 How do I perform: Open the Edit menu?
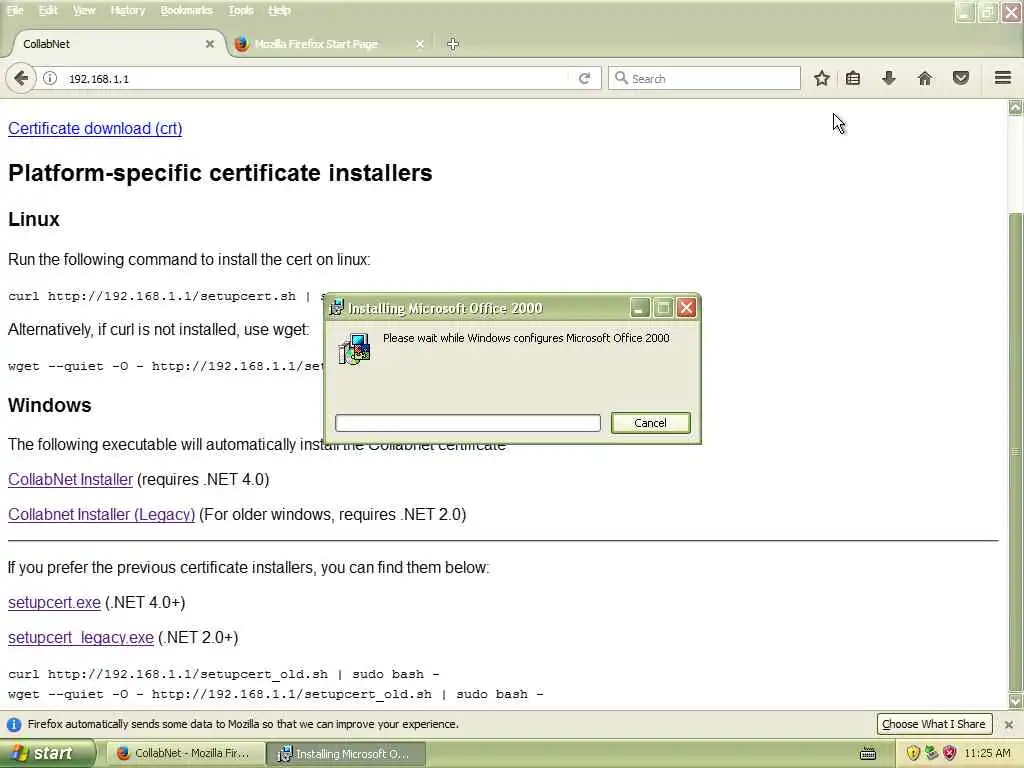pos(48,10)
